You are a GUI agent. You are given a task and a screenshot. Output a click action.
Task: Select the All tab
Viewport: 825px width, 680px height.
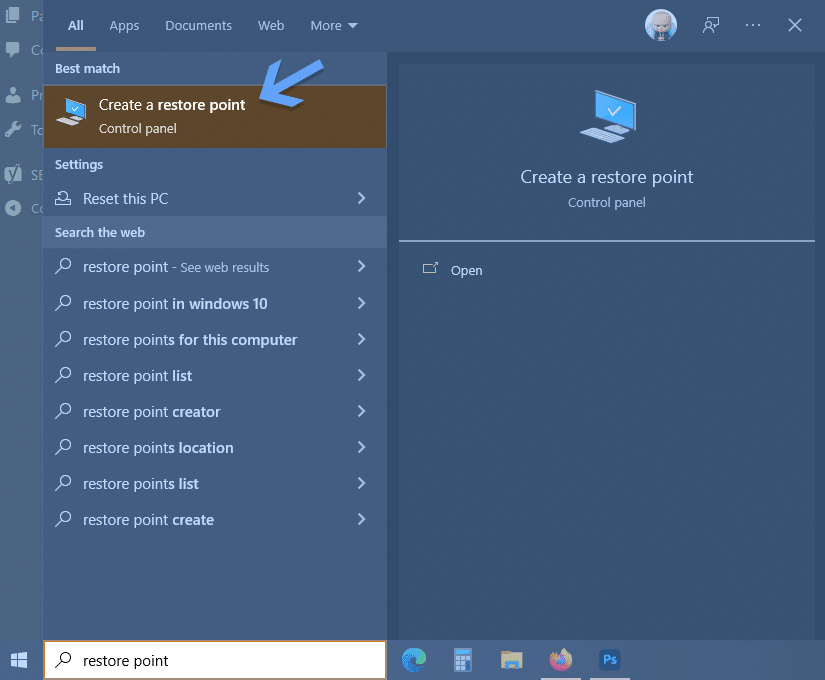pos(76,25)
